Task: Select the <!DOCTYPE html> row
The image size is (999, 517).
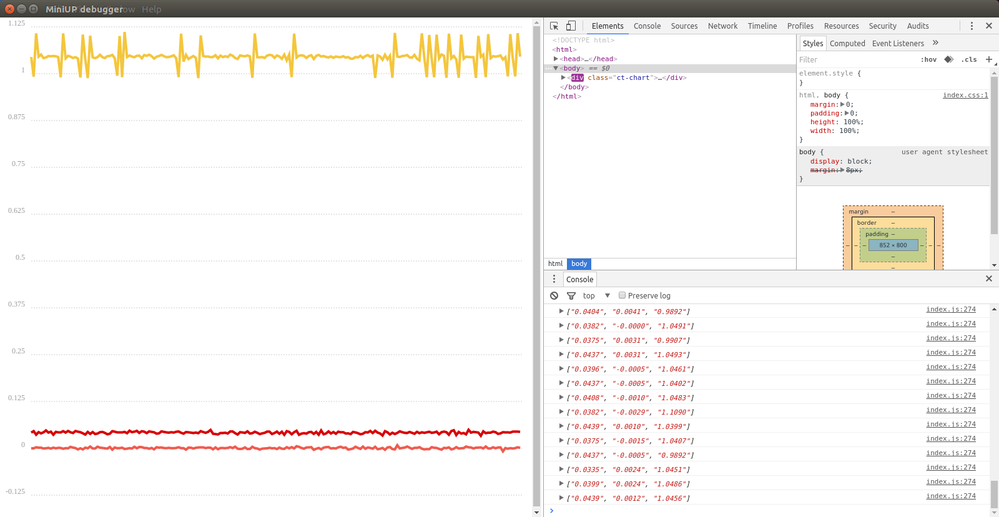Action: tap(583, 40)
